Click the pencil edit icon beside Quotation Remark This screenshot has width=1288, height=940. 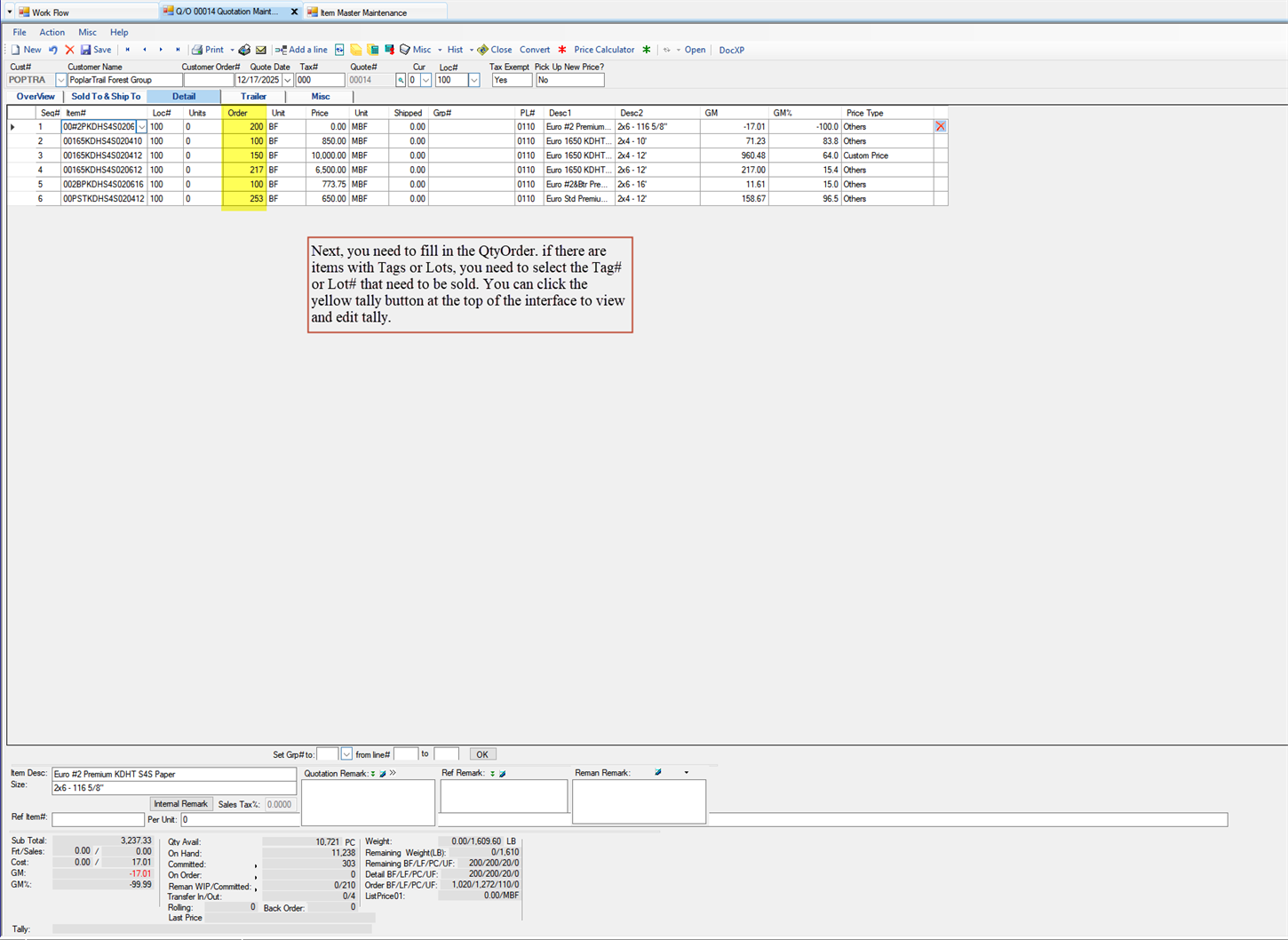pyautogui.click(x=383, y=773)
